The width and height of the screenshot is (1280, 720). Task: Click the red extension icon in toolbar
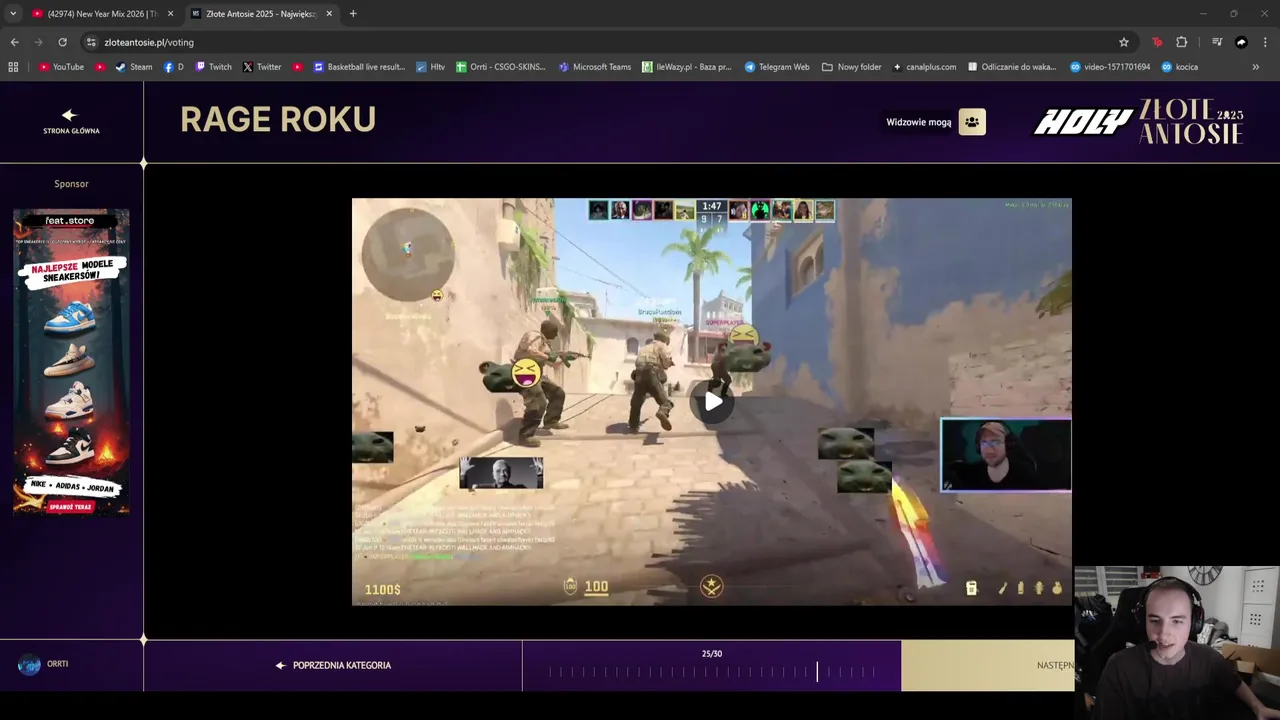[x=1157, y=42]
